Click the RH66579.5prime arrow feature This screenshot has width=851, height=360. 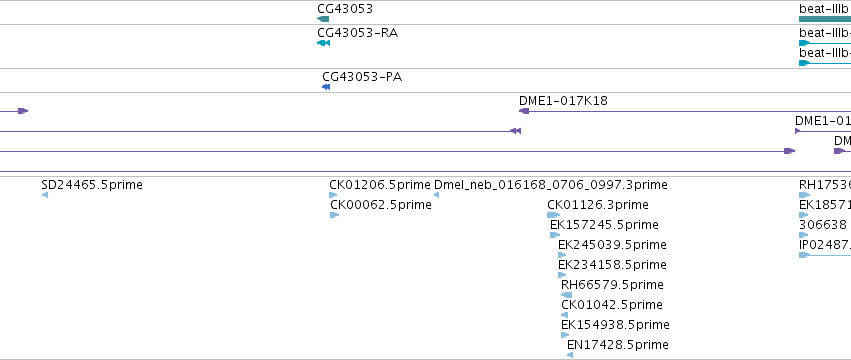[566, 295]
